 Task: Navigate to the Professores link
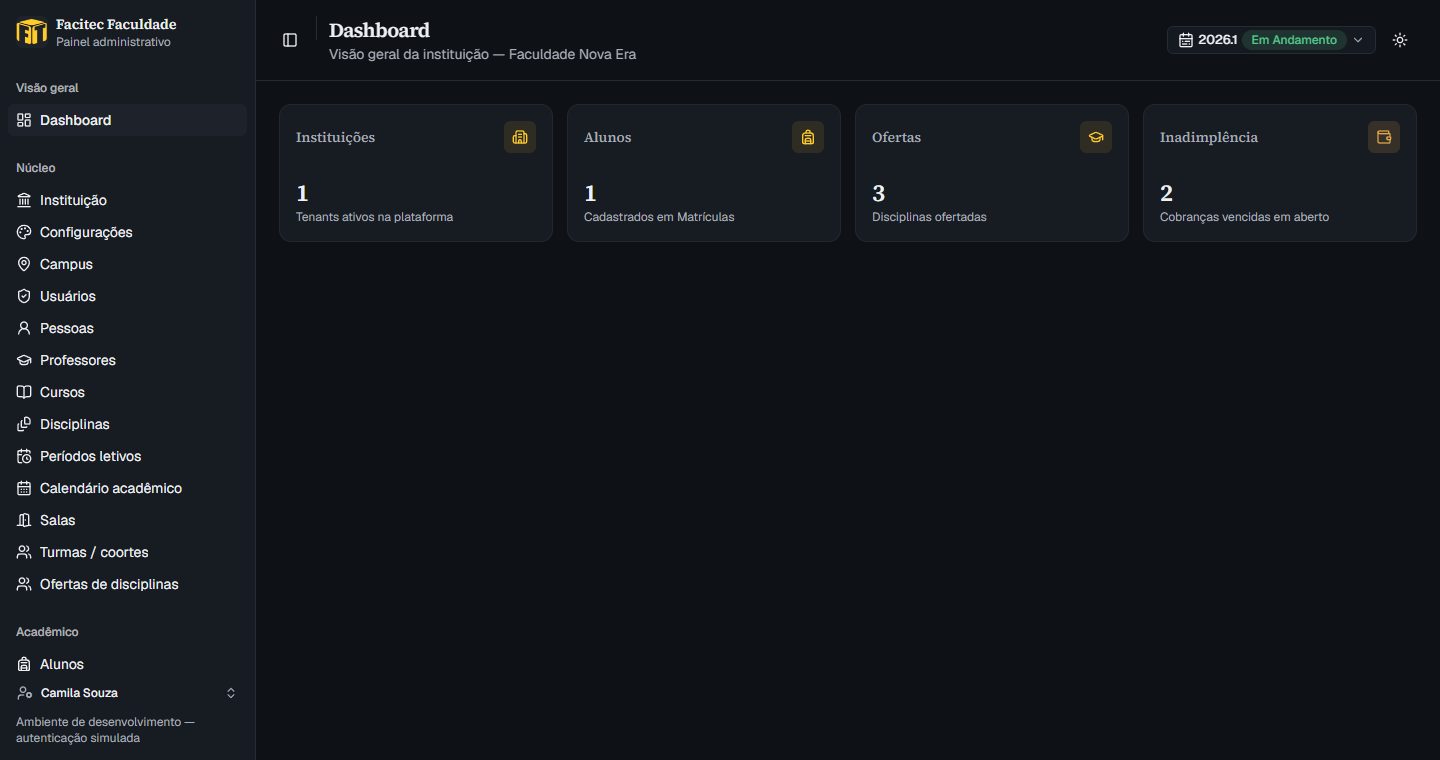(x=127, y=360)
